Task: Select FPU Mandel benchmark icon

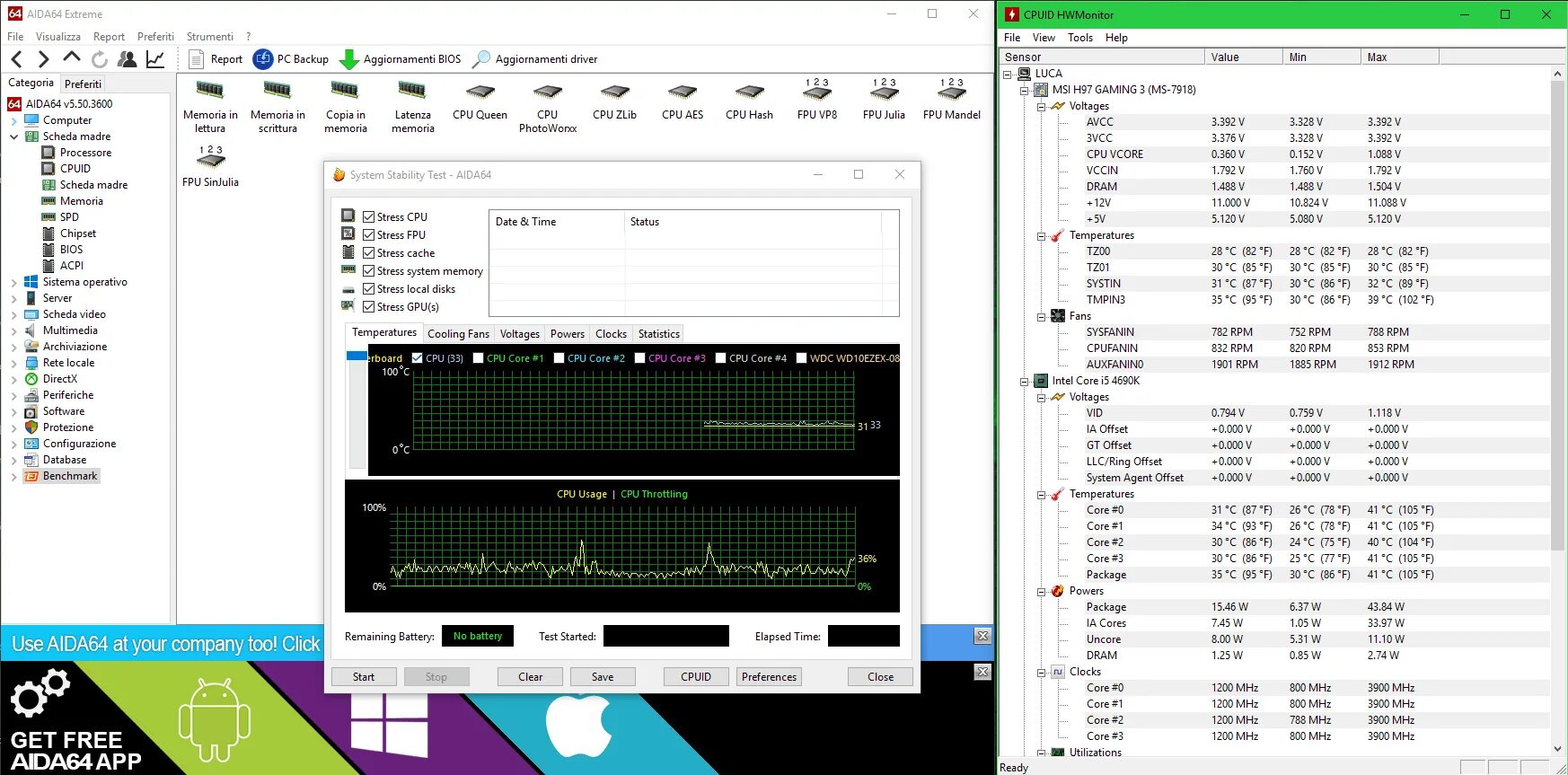Action: click(x=952, y=100)
